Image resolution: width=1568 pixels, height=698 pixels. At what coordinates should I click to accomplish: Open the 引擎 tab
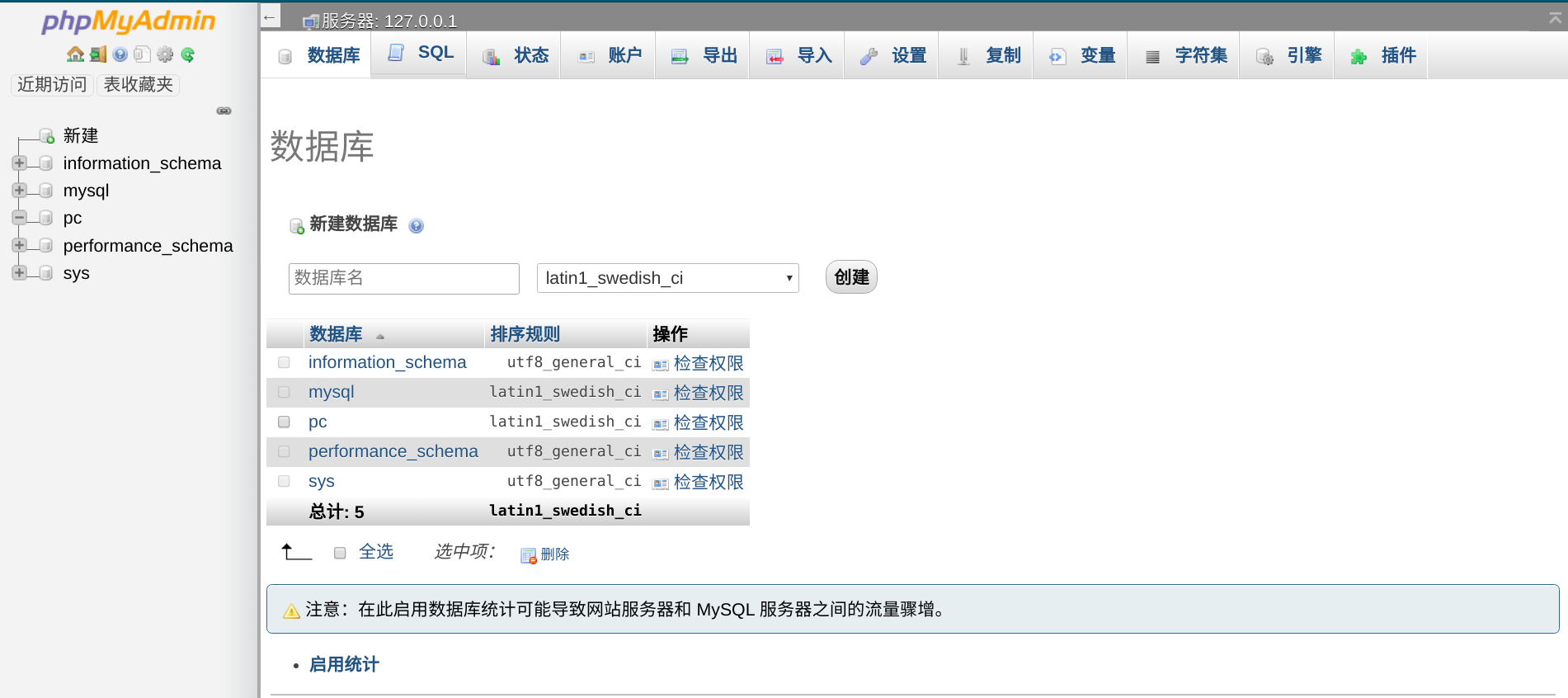[1288, 55]
